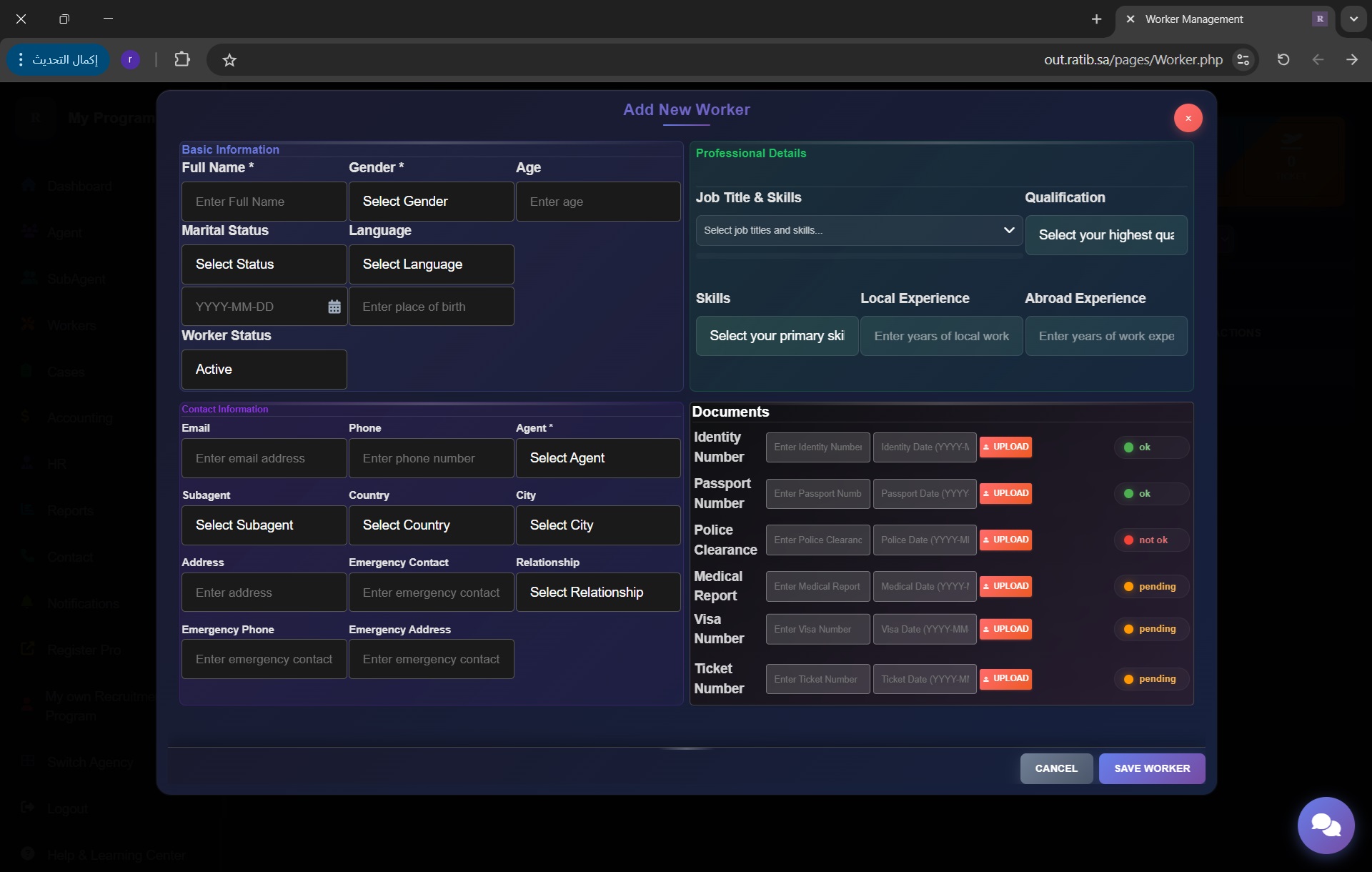
Task: Open new browser tab
Action: click(1096, 19)
